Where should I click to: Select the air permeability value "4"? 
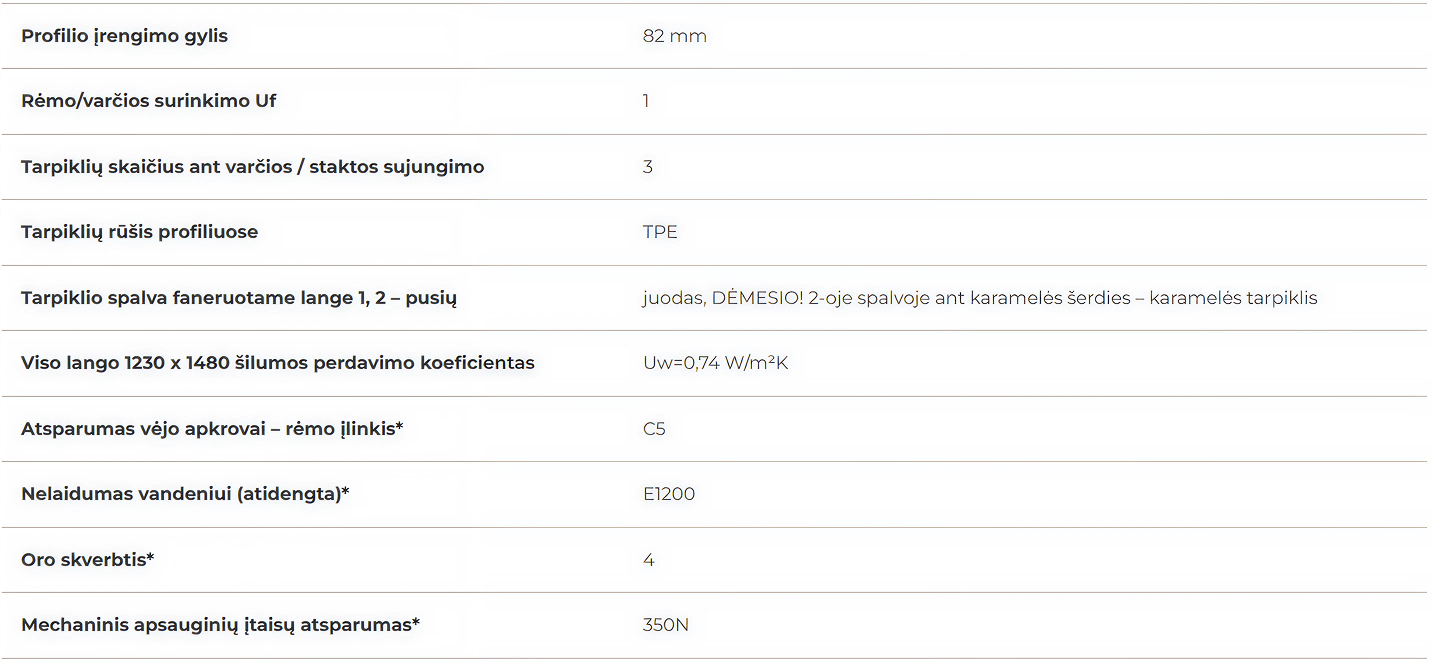[x=648, y=560]
